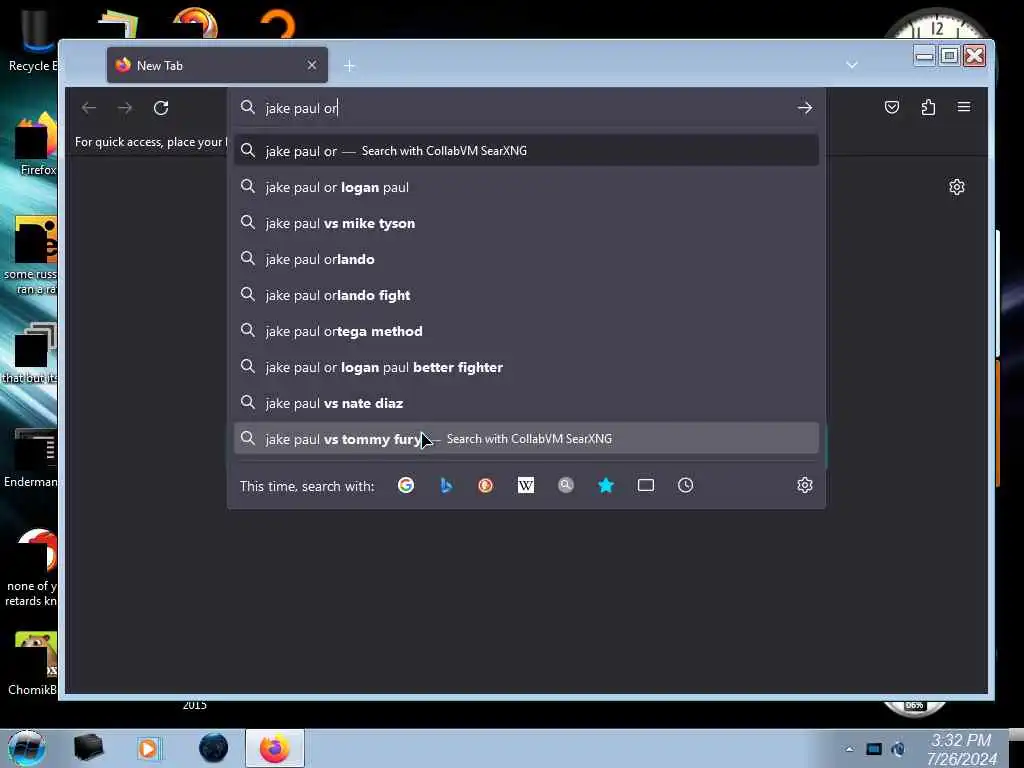Open the Firefox hamburger application menu
1024x768 pixels.
pyautogui.click(x=964, y=107)
